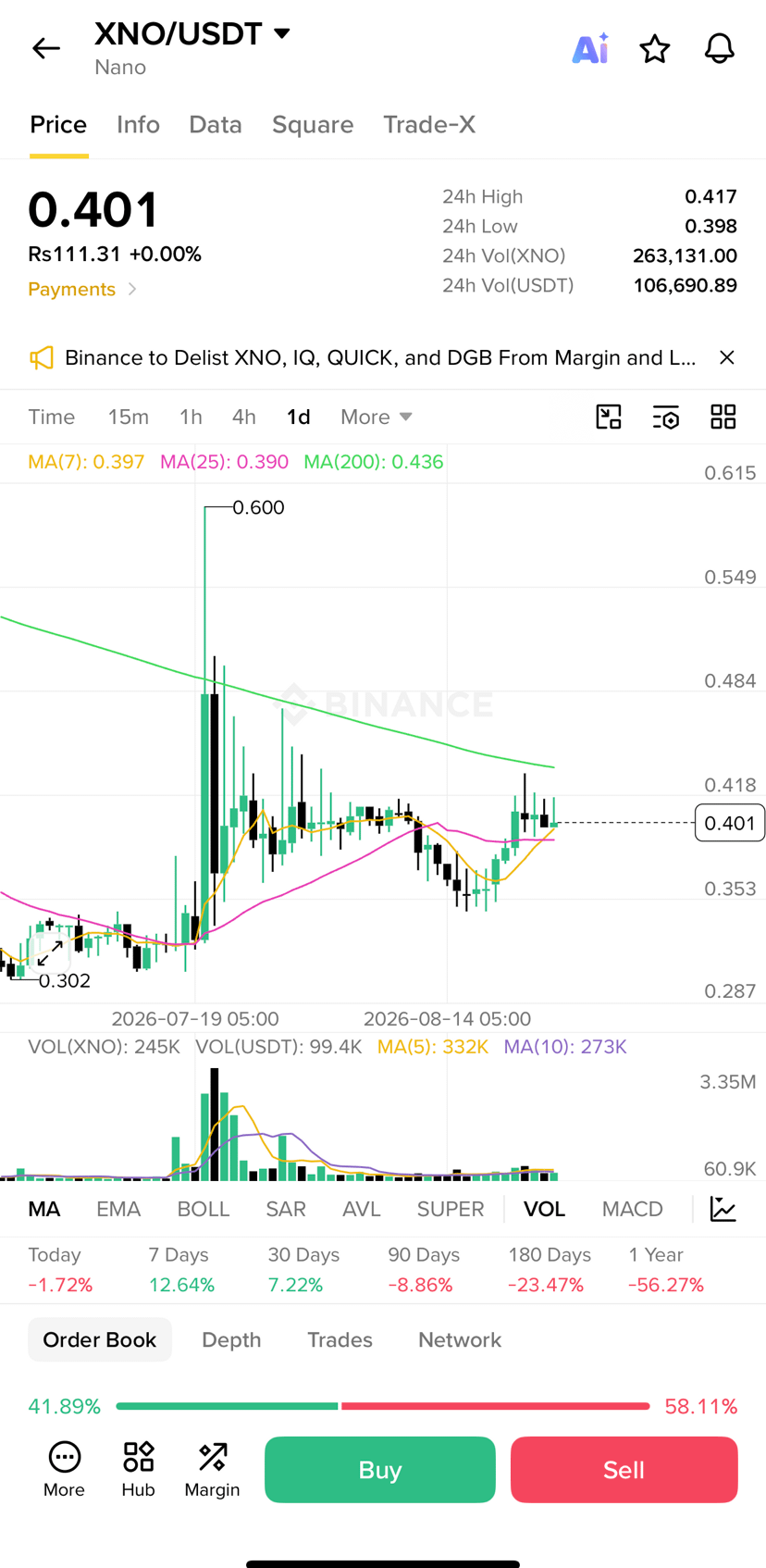Tap the Today -1.72% performance
The height and width of the screenshot is (1568, 766).
[x=60, y=1270]
